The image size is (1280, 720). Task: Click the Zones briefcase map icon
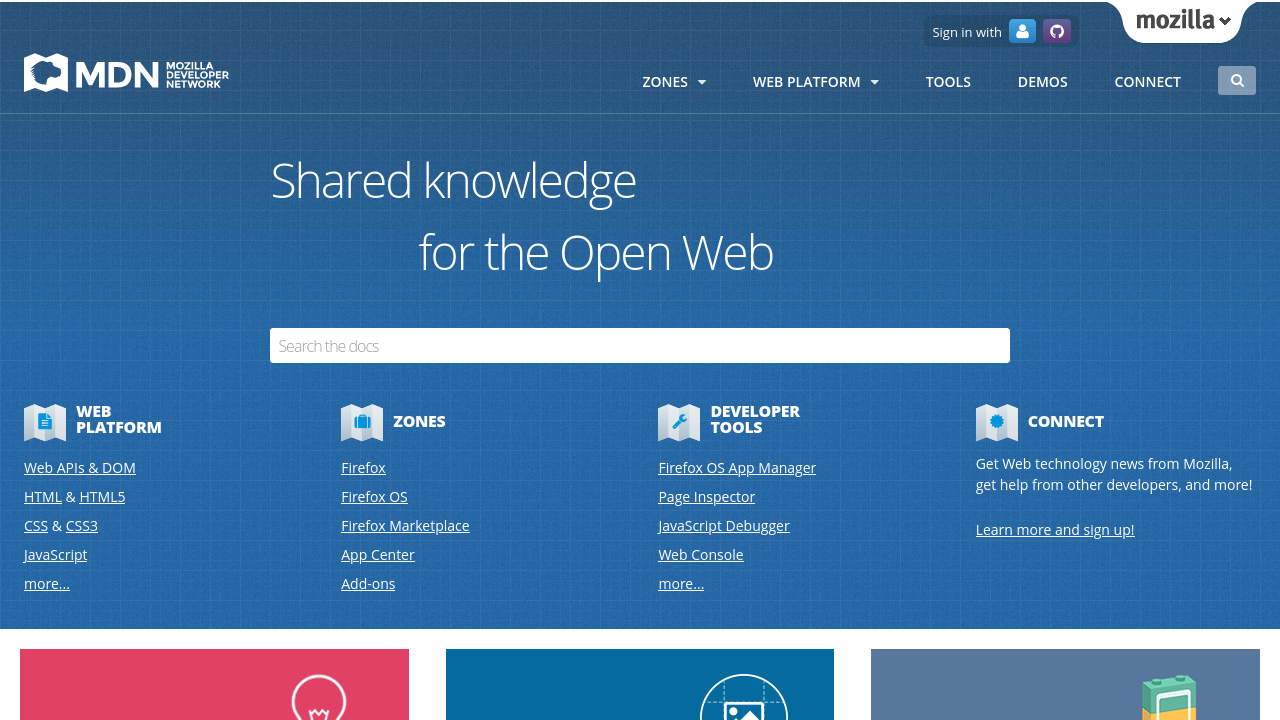point(362,422)
